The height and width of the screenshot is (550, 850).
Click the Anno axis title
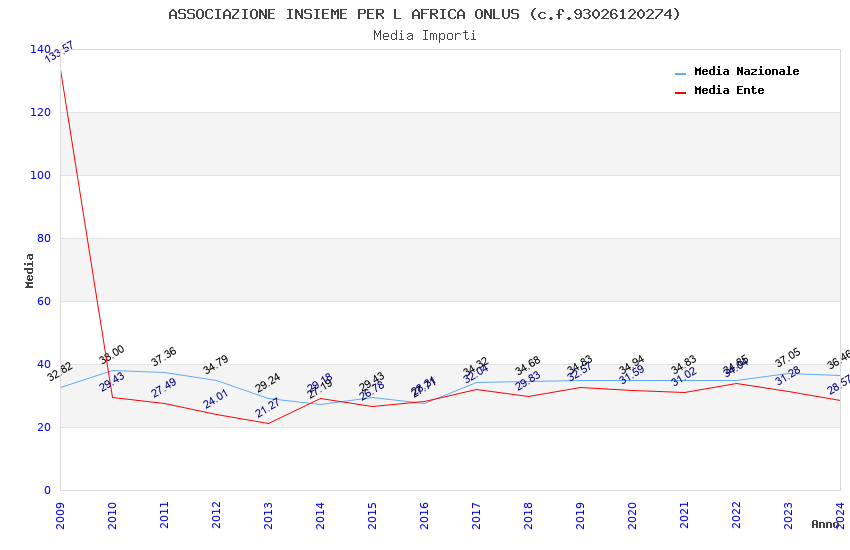pyautogui.click(x=825, y=524)
